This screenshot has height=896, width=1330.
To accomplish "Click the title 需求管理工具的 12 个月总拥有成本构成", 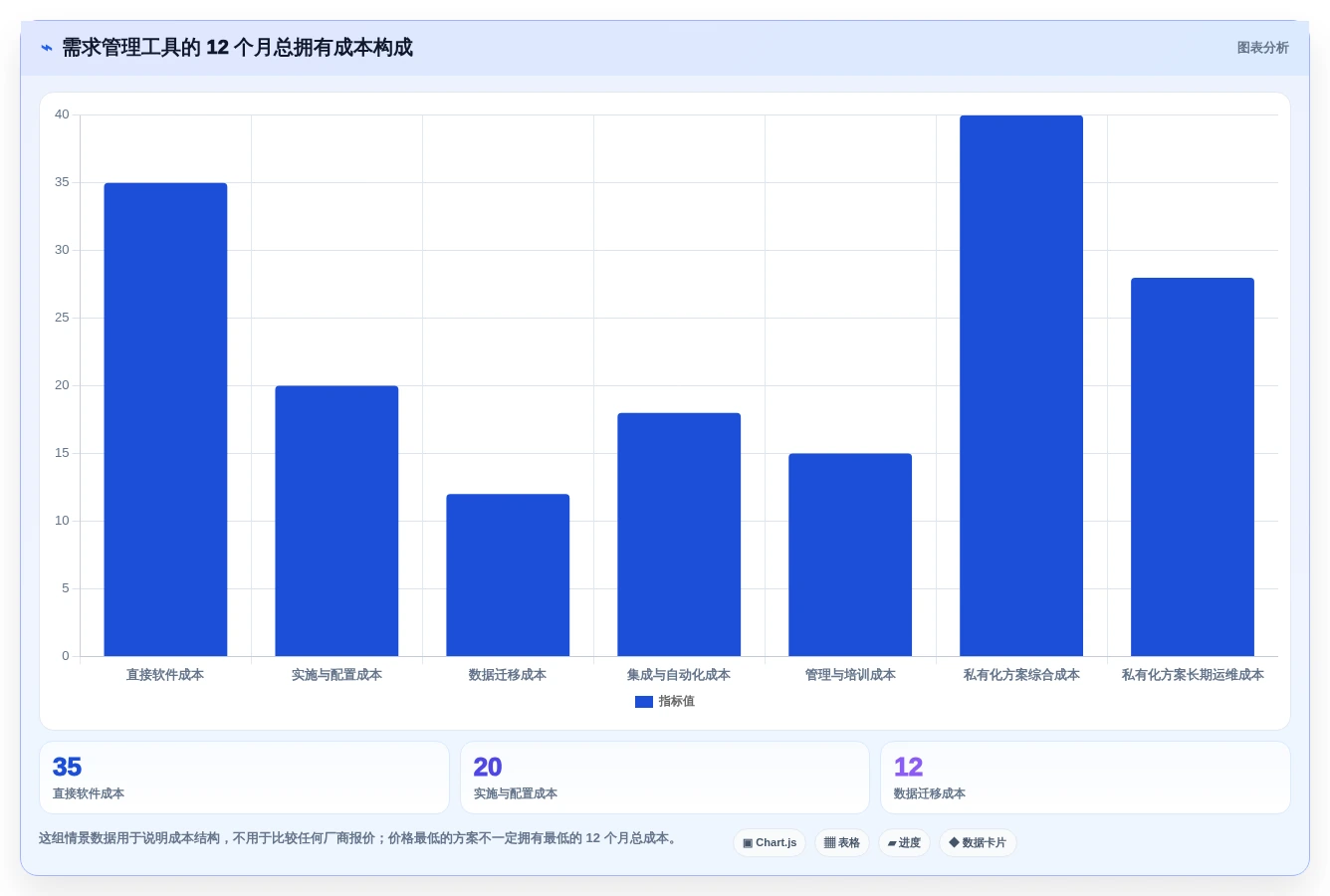I will pos(237,48).
